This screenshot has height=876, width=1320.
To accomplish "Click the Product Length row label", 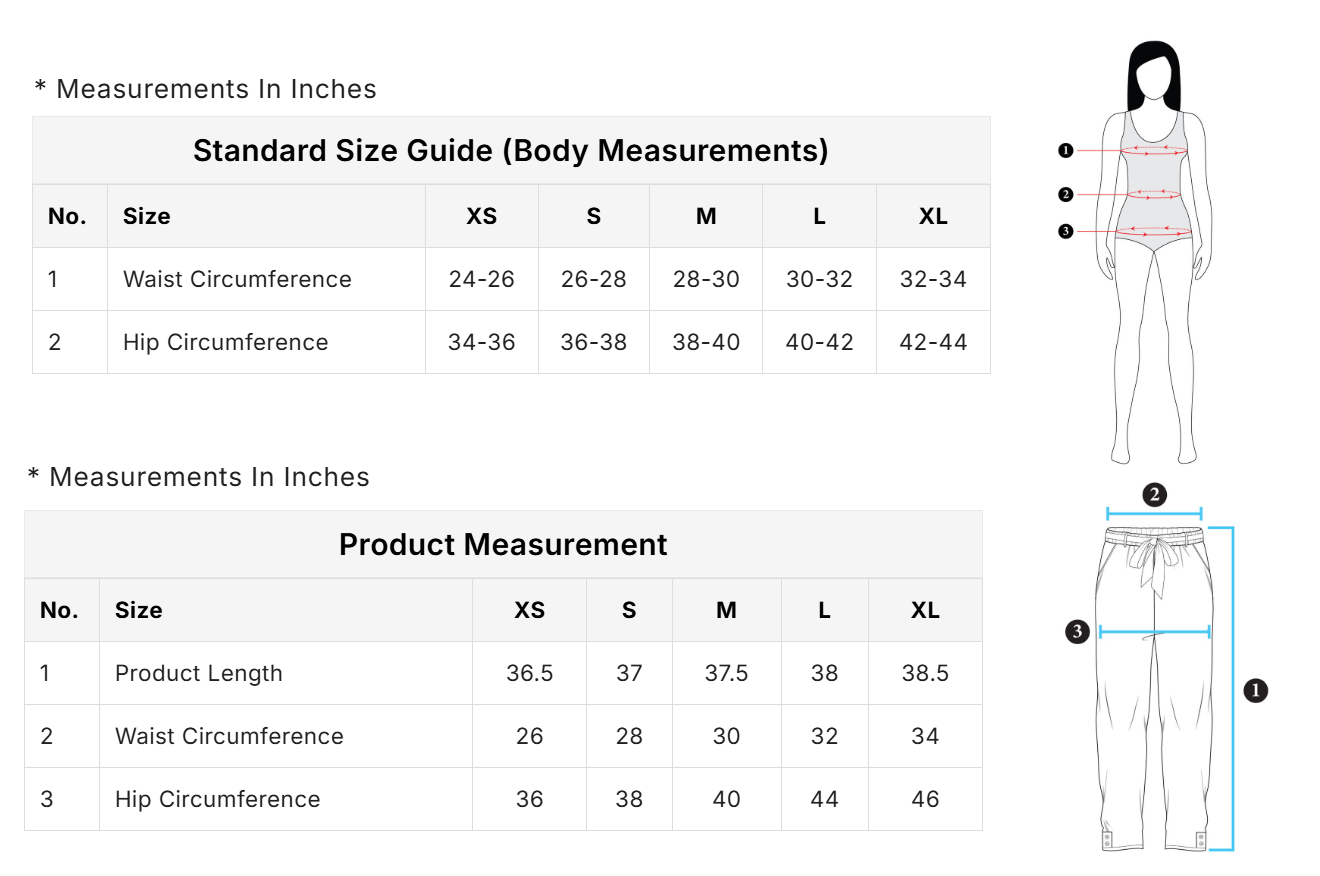I will [x=199, y=673].
